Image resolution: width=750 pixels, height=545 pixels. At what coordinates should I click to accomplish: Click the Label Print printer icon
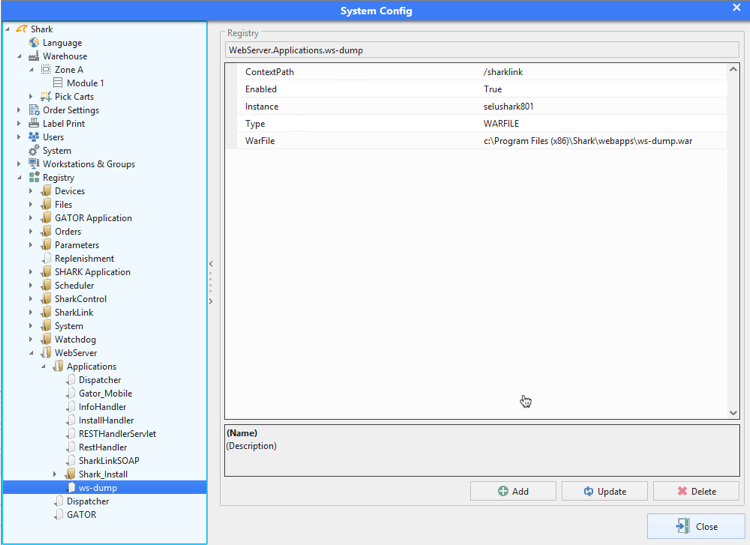[x=33, y=123]
